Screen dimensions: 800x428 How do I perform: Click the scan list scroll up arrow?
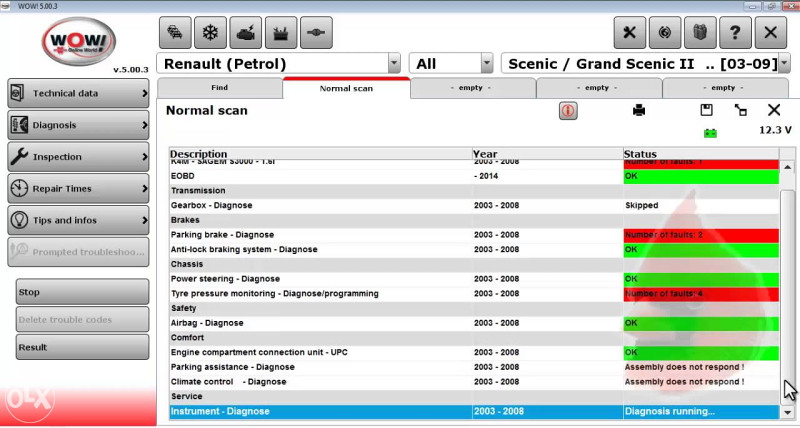tap(787, 167)
